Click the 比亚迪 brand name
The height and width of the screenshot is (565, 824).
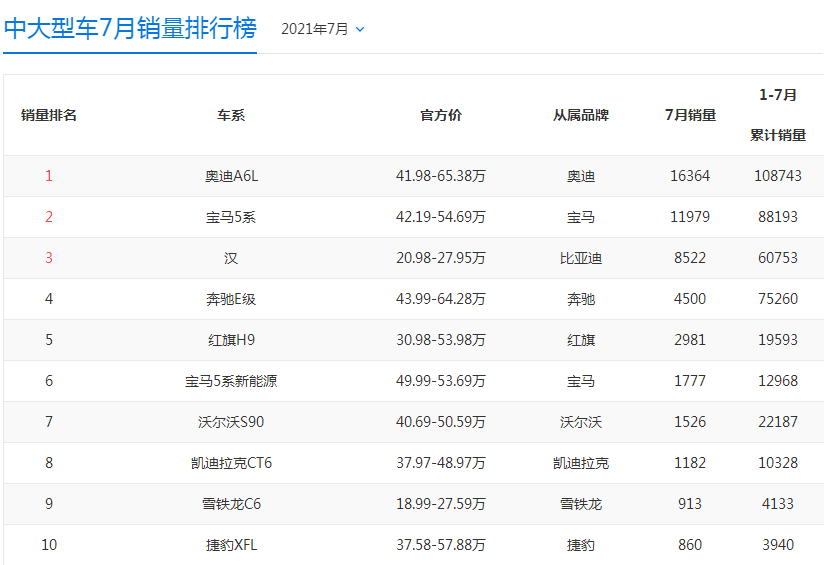coord(581,258)
